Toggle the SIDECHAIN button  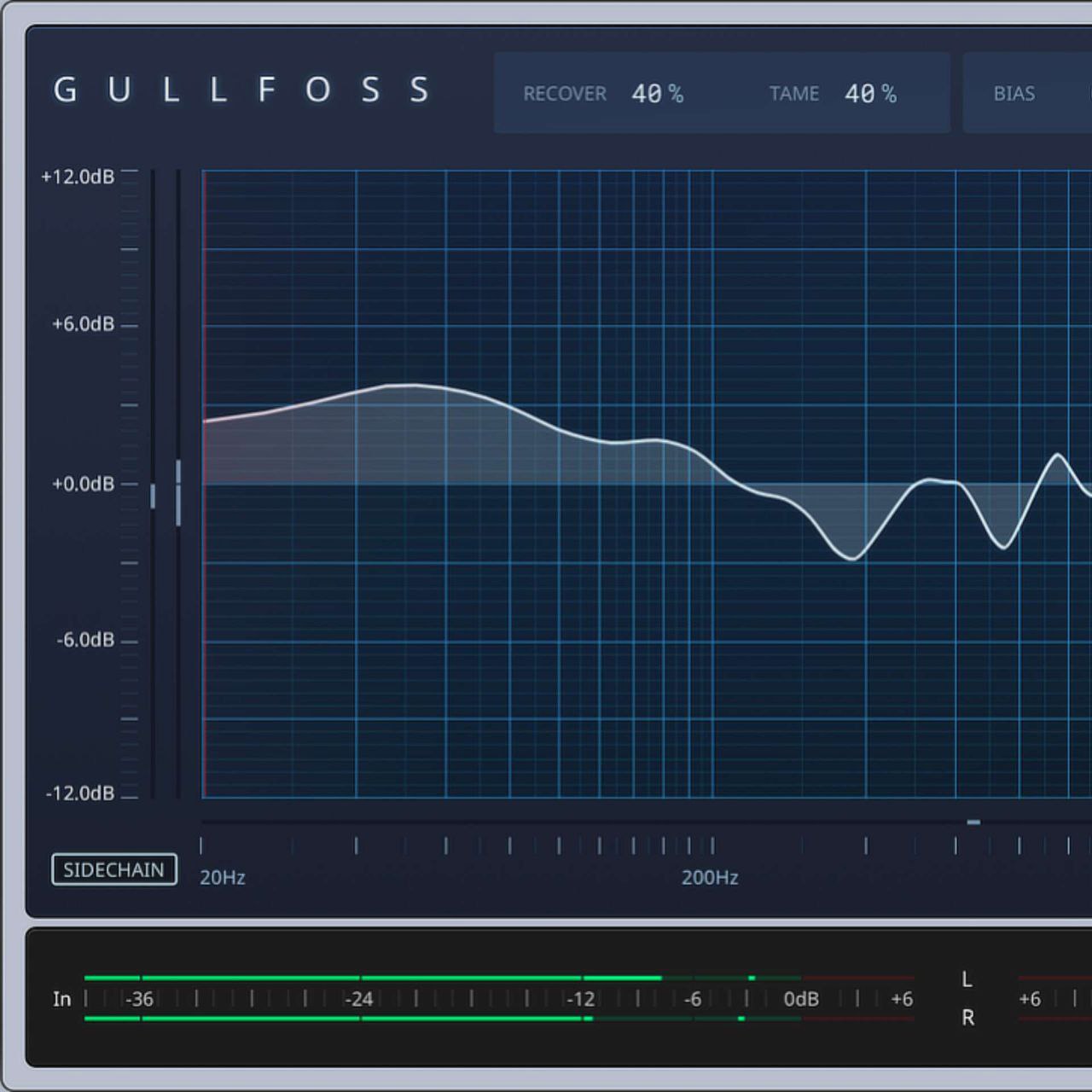114,869
